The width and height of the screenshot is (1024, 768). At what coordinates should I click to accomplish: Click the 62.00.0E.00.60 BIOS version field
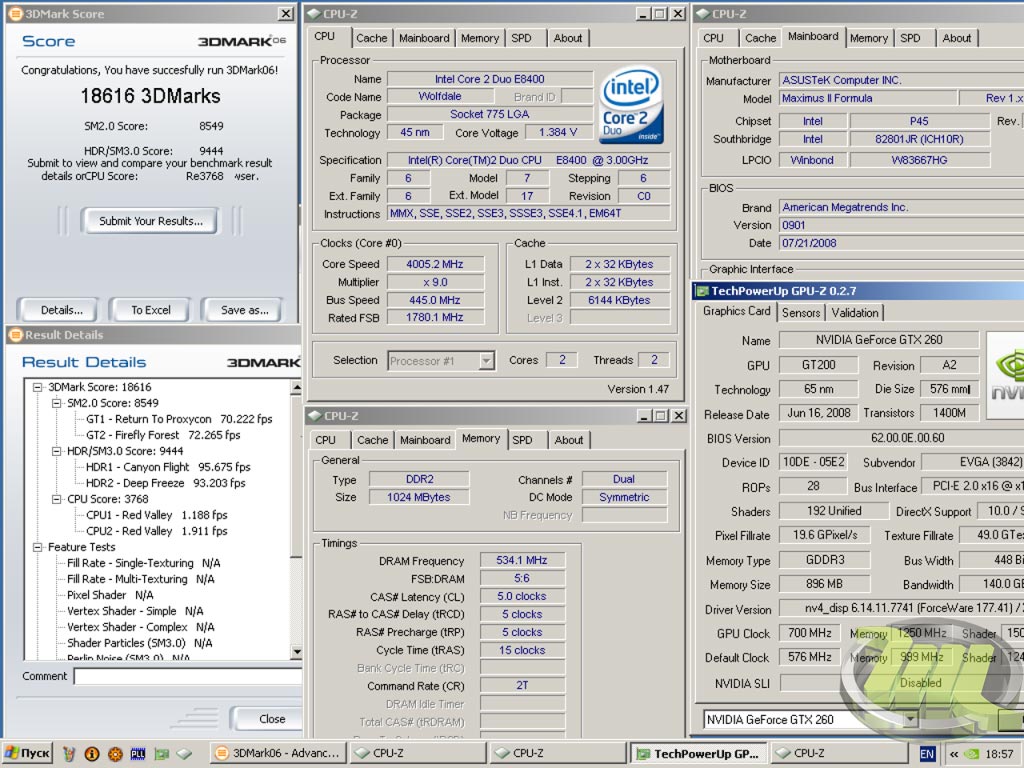click(x=901, y=438)
